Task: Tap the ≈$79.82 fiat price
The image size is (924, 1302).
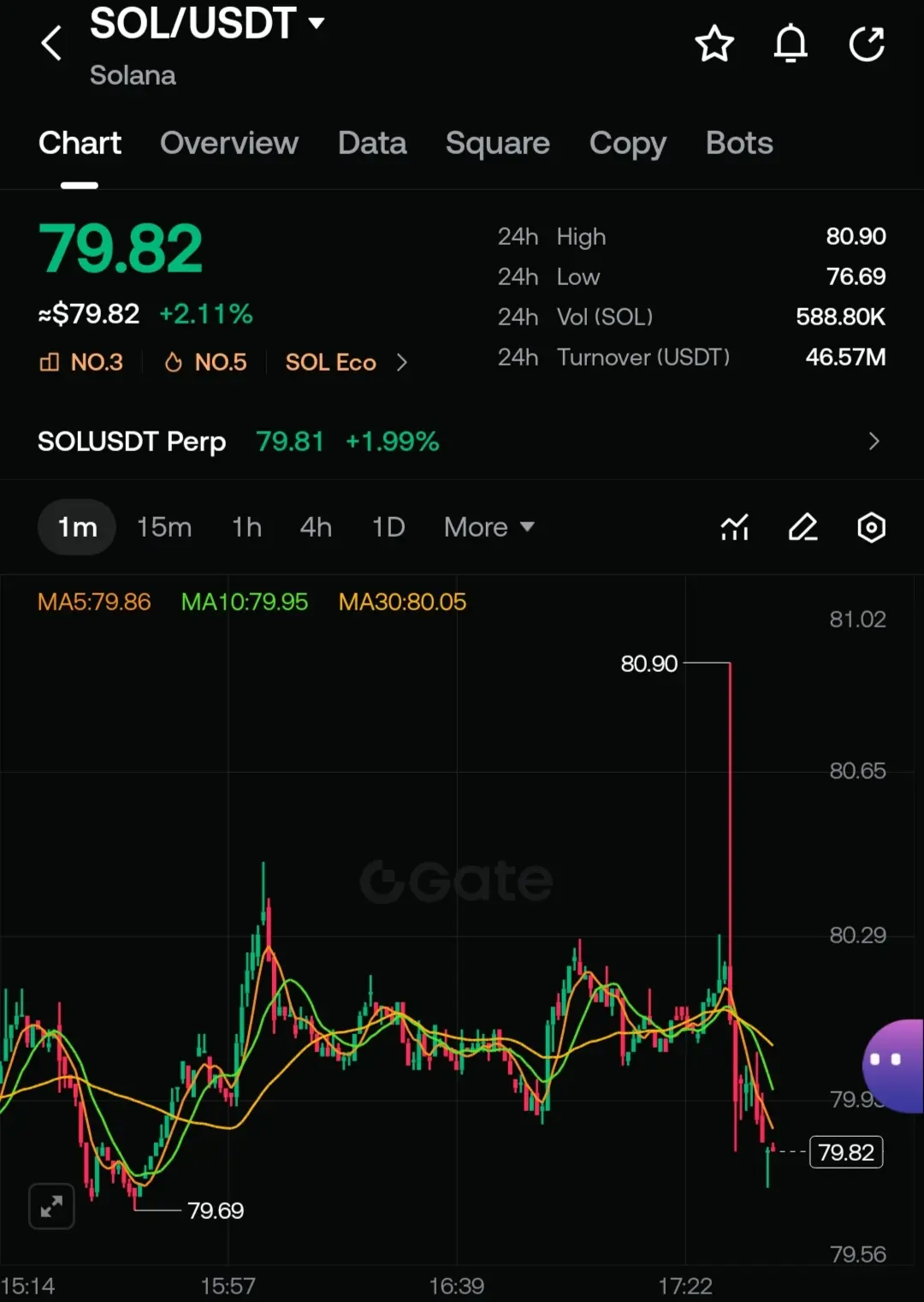Action: 88,314
